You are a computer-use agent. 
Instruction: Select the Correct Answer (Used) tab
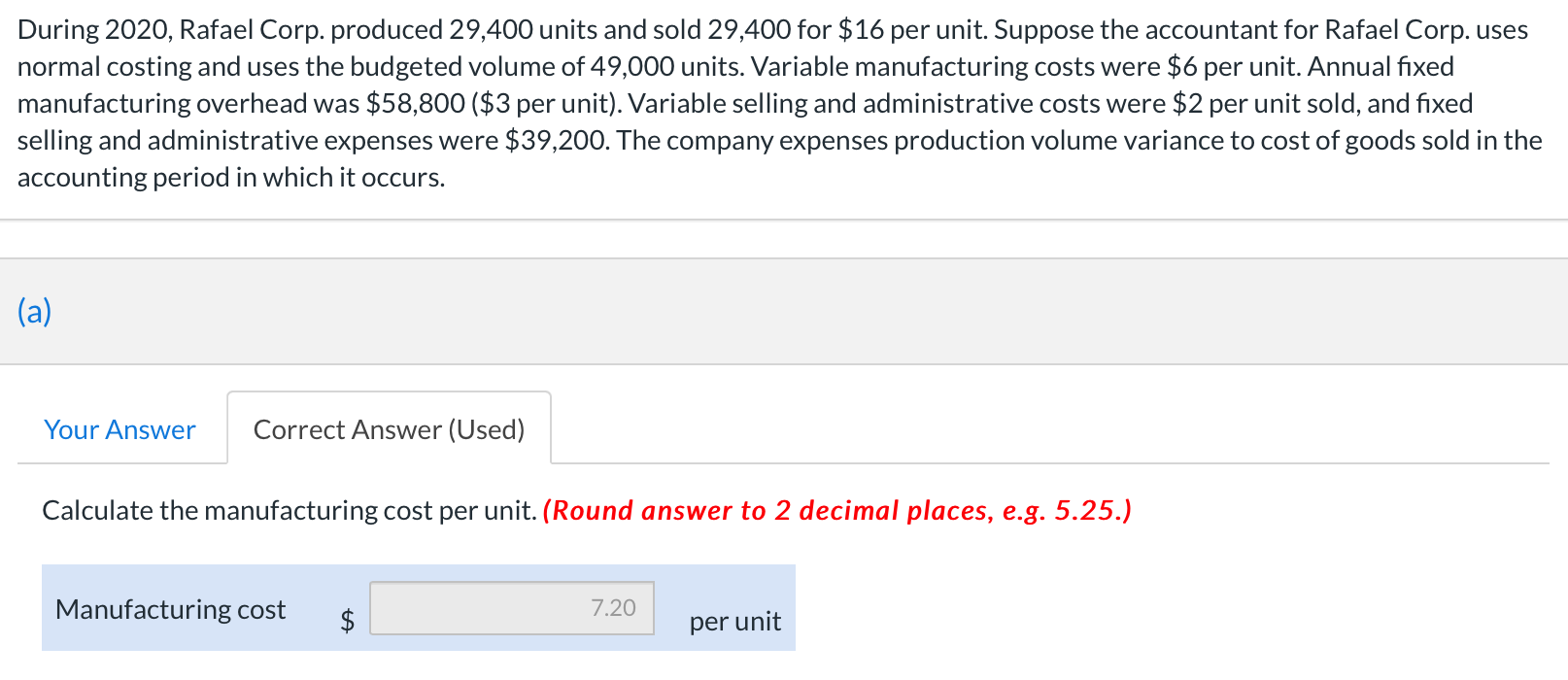coord(389,429)
